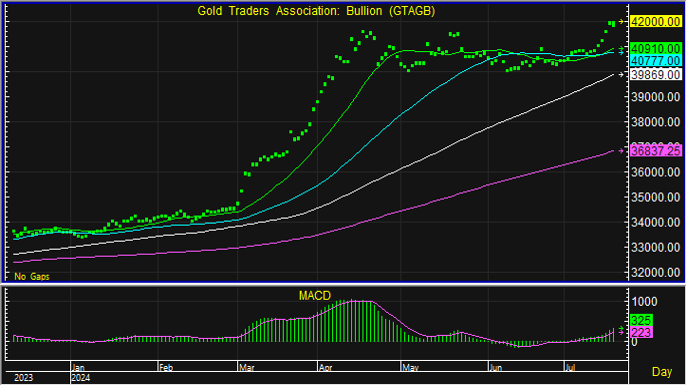Click the 33000.00 price axis value
The height and width of the screenshot is (386, 687).
(x=655, y=248)
